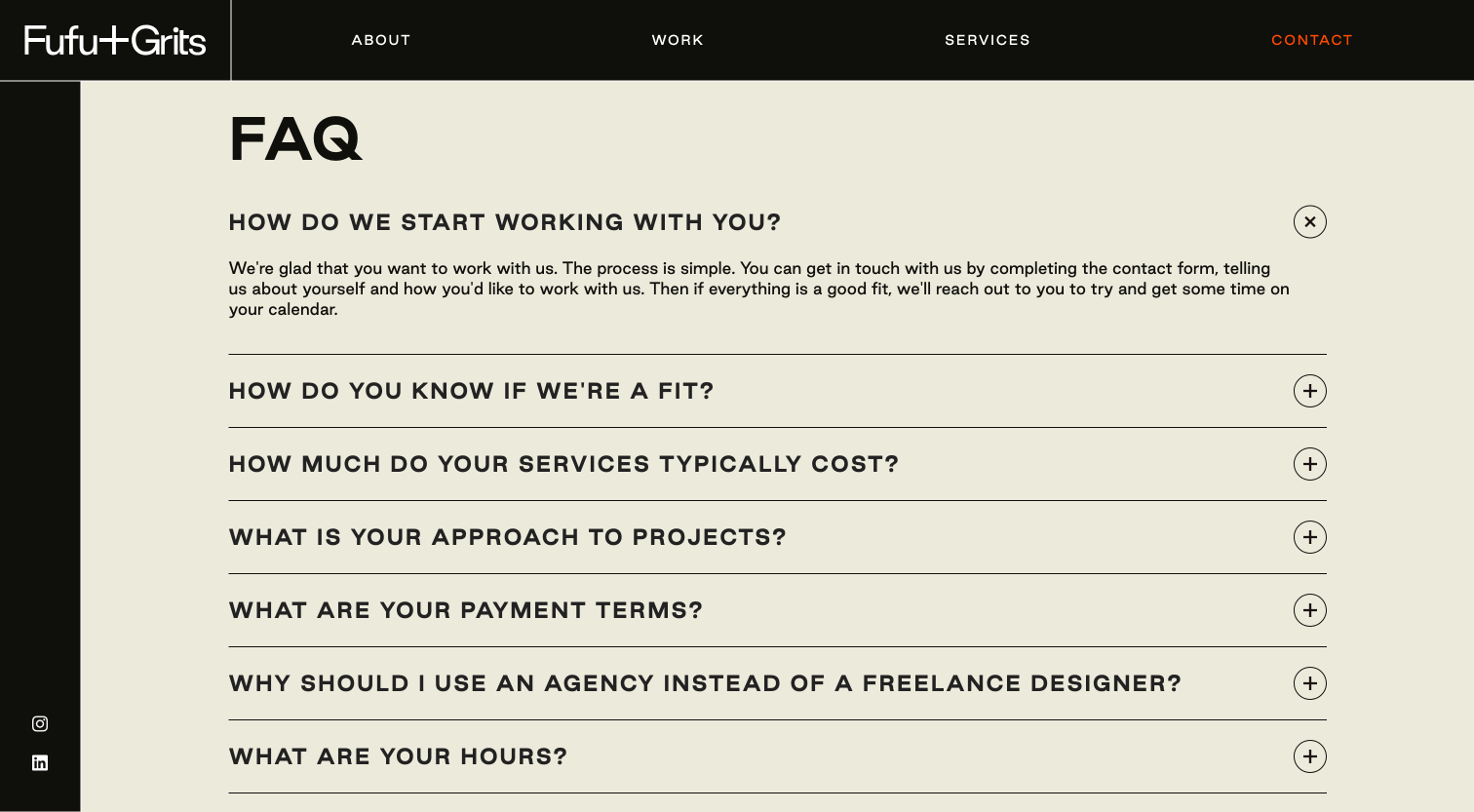This screenshot has height=812, width=1474.
Task: Expand "What are your payment terms?" heading
Action: [x=465, y=610]
